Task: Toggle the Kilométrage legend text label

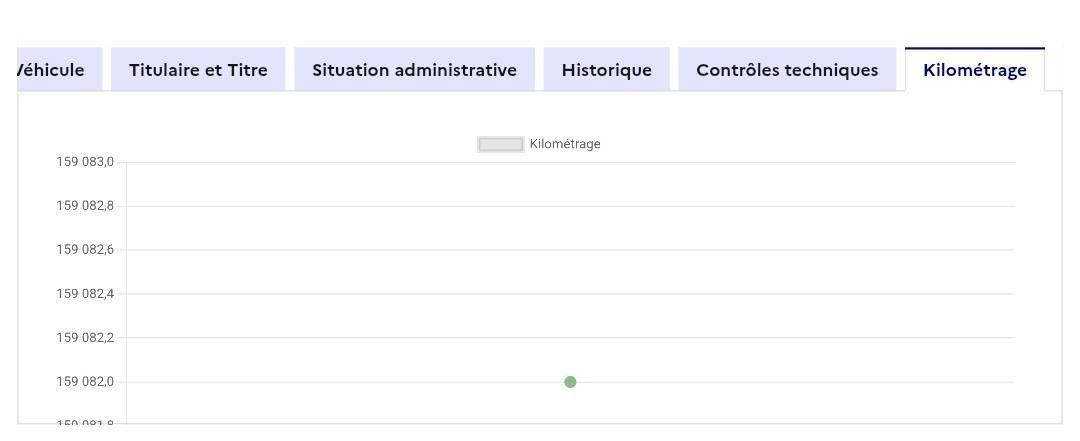Action: [x=565, y=144]
